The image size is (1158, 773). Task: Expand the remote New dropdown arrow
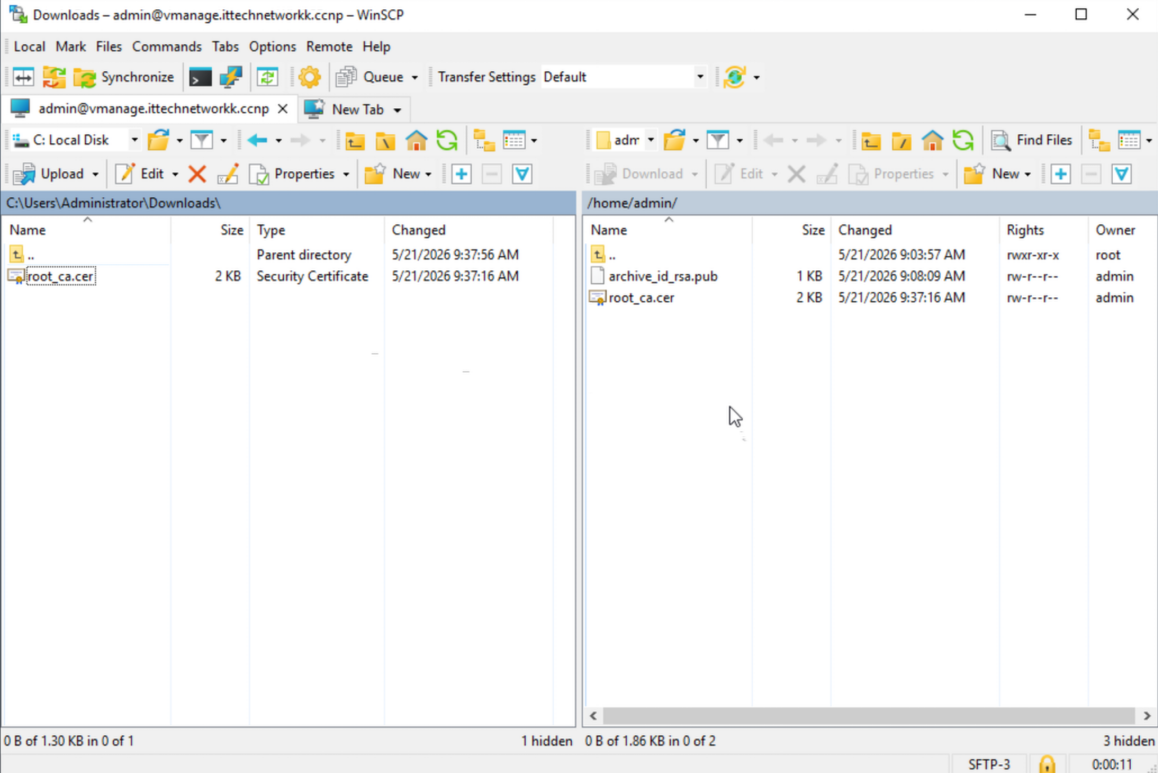click(x=1027, y=174)
